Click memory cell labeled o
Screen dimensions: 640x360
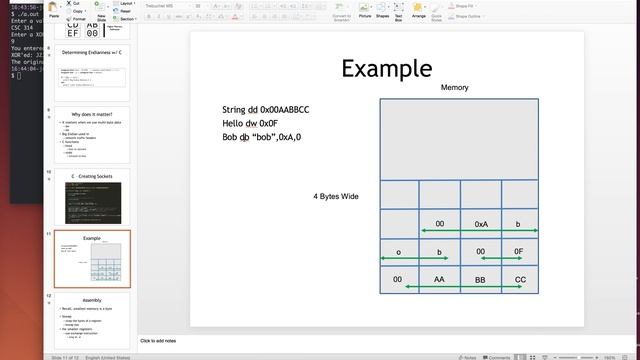(x=399, y=252)
